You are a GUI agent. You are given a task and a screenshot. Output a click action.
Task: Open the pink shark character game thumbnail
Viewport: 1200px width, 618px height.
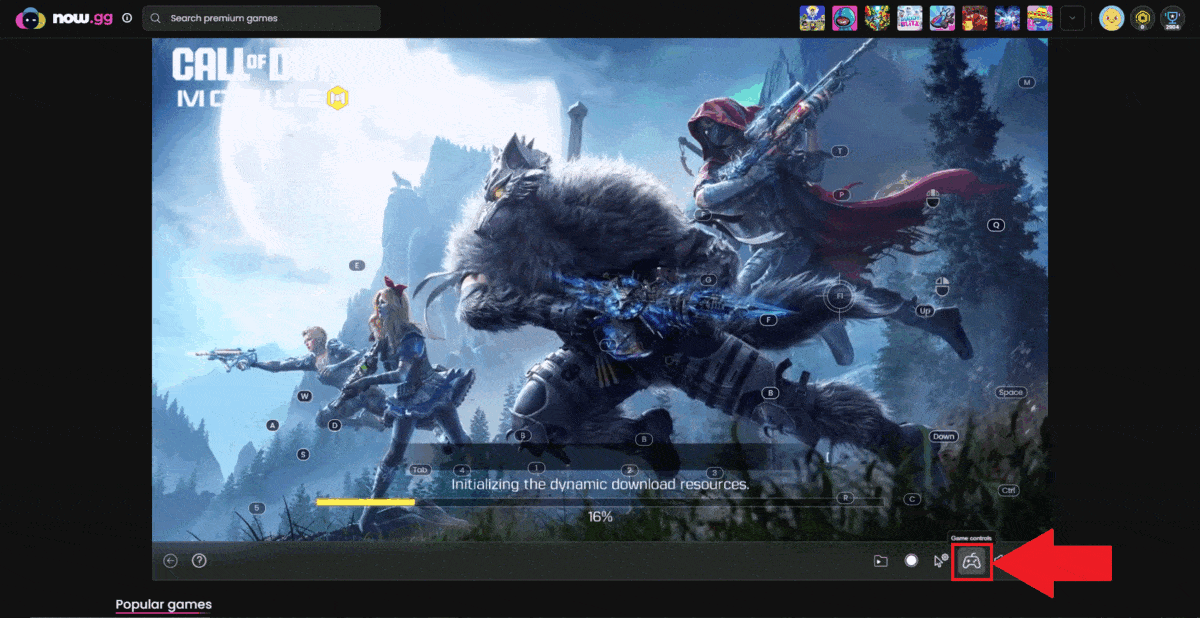845,18
